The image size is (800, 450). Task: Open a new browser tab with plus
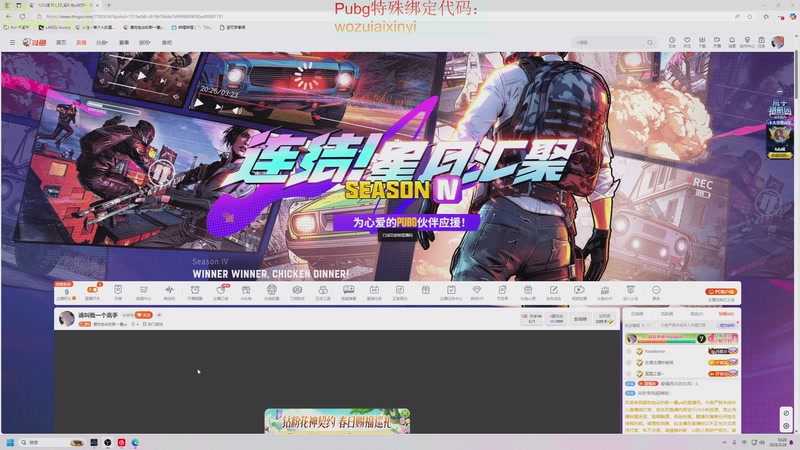point(109,5)
